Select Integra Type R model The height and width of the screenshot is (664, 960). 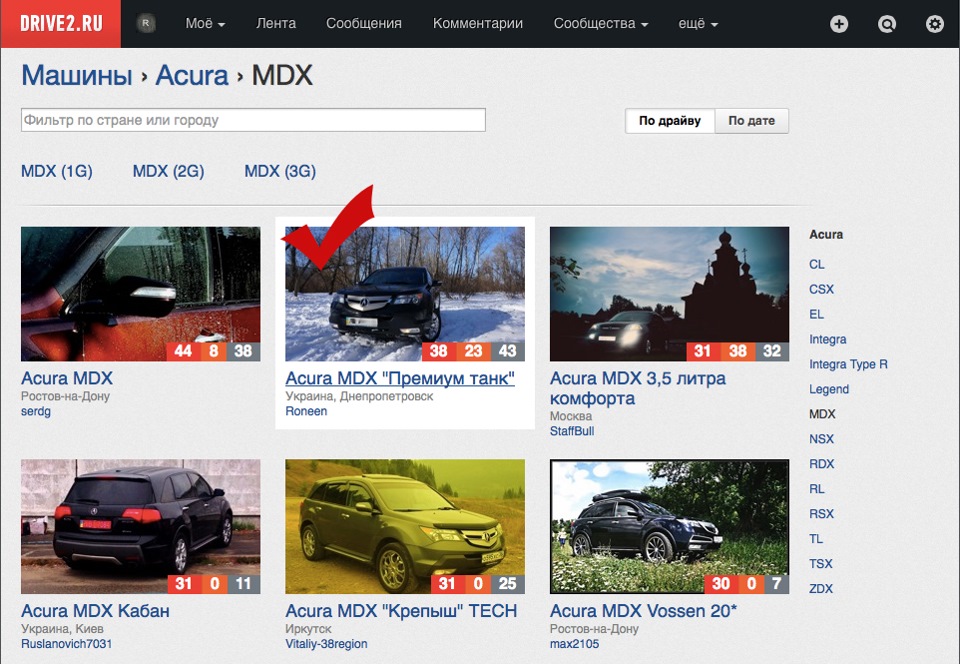(x=848, y=364)
